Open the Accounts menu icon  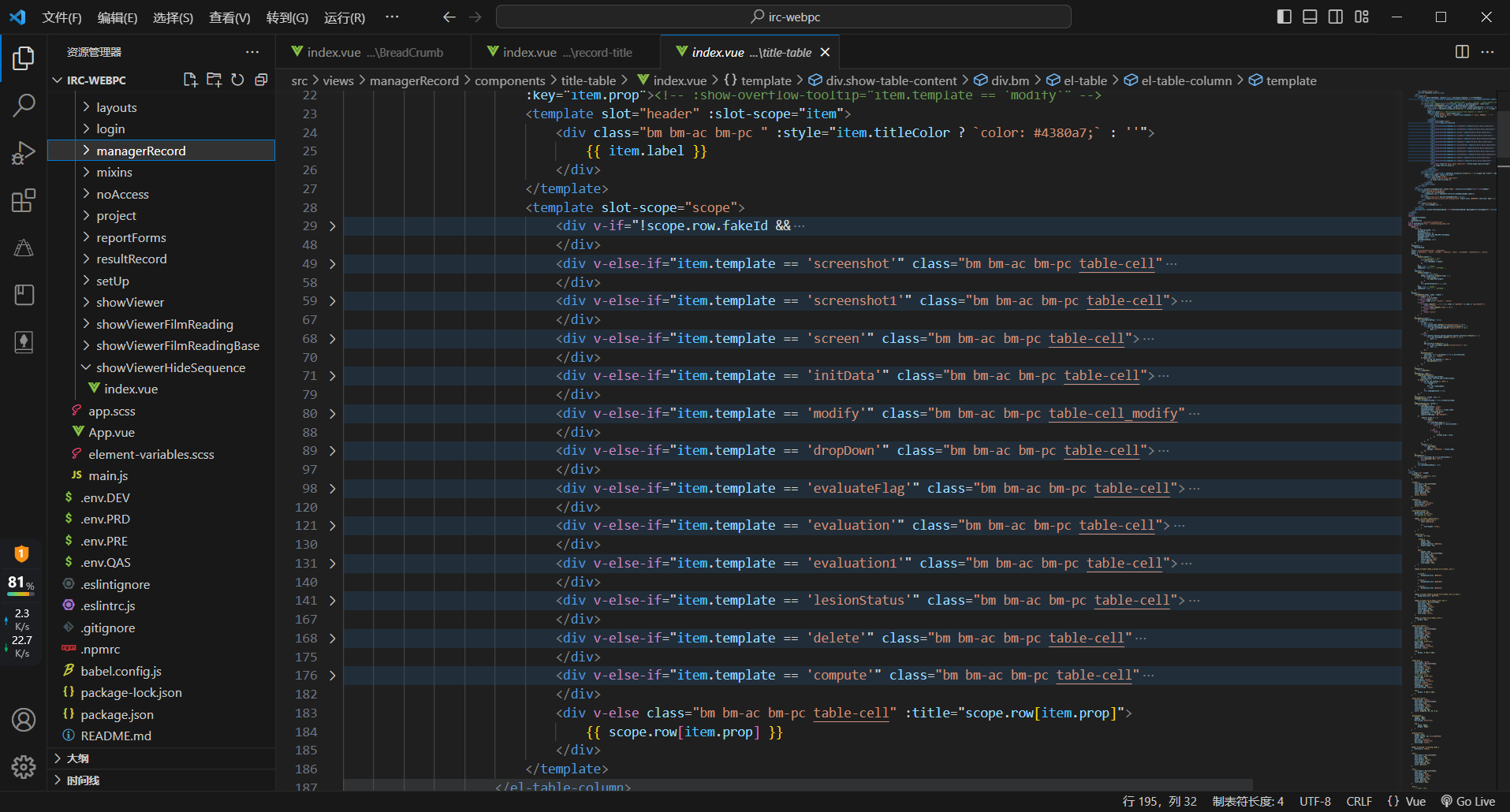(x=24, y=720)
